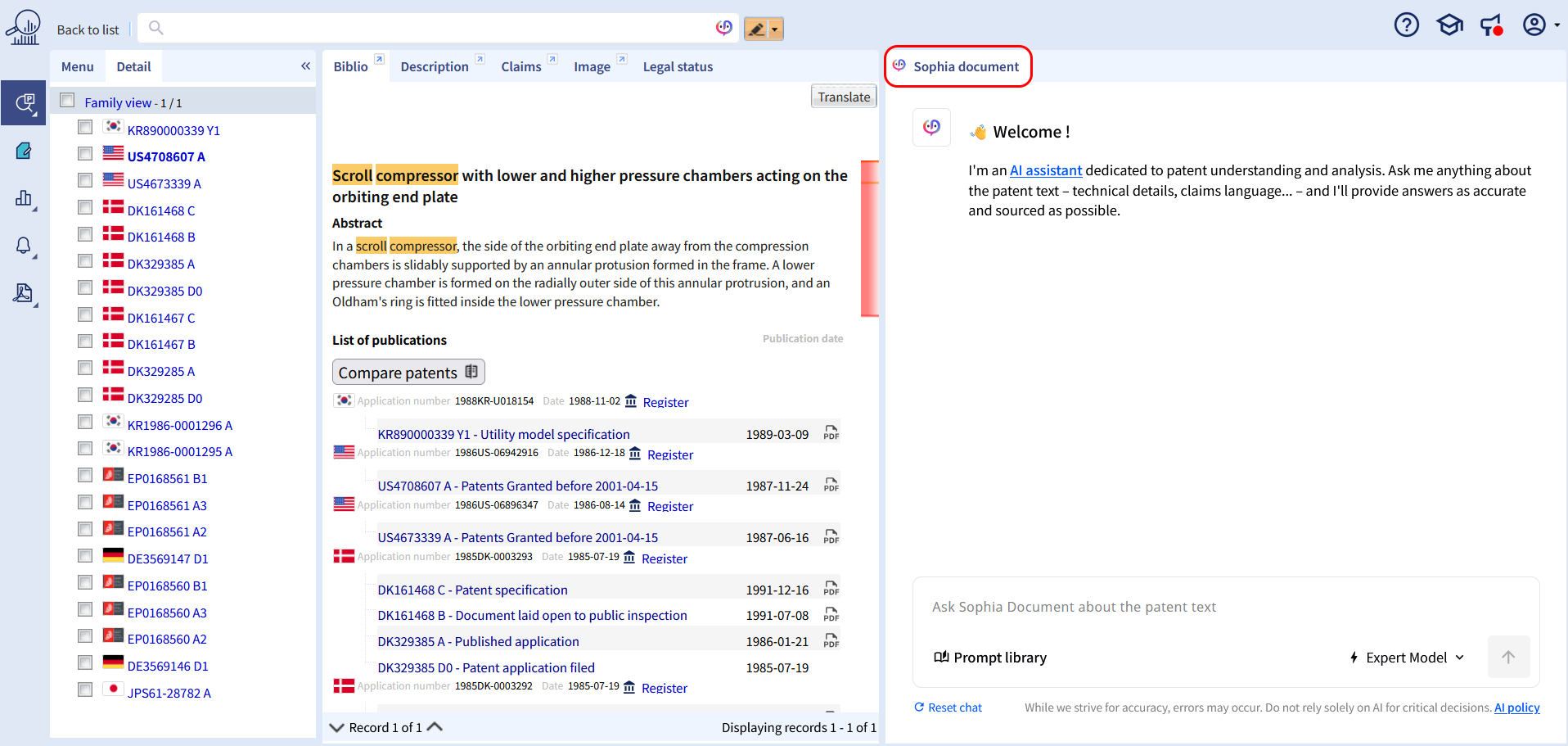Open PDF for US4673339 A publication
This screenshot has height=746, width=1568.
coord(831,537)
